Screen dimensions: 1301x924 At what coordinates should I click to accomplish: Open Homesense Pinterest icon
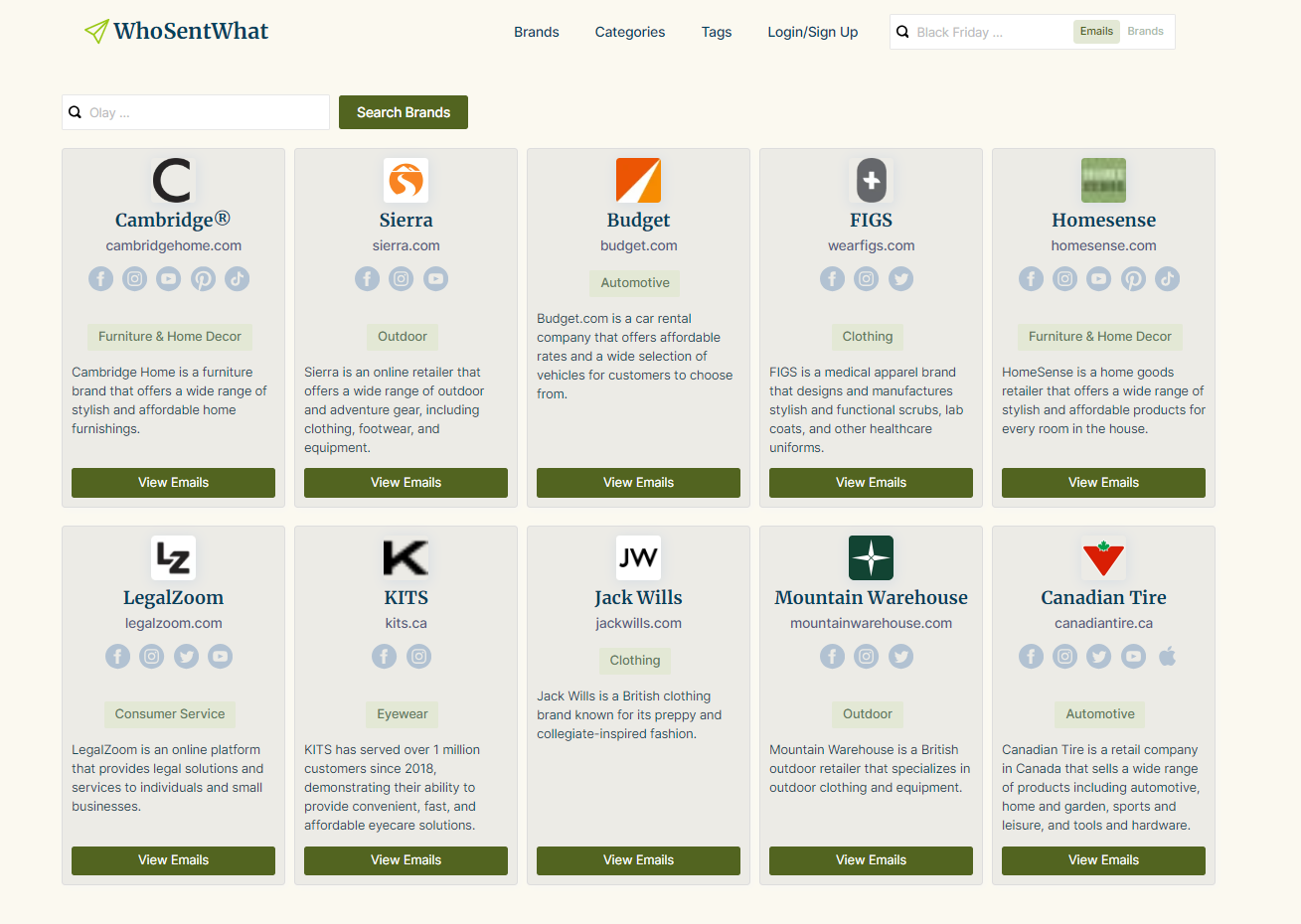(1133, 279)
